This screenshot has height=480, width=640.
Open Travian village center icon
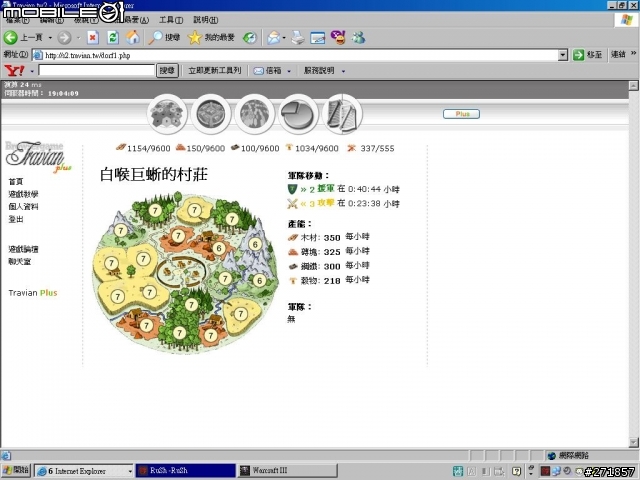[211, 113]
